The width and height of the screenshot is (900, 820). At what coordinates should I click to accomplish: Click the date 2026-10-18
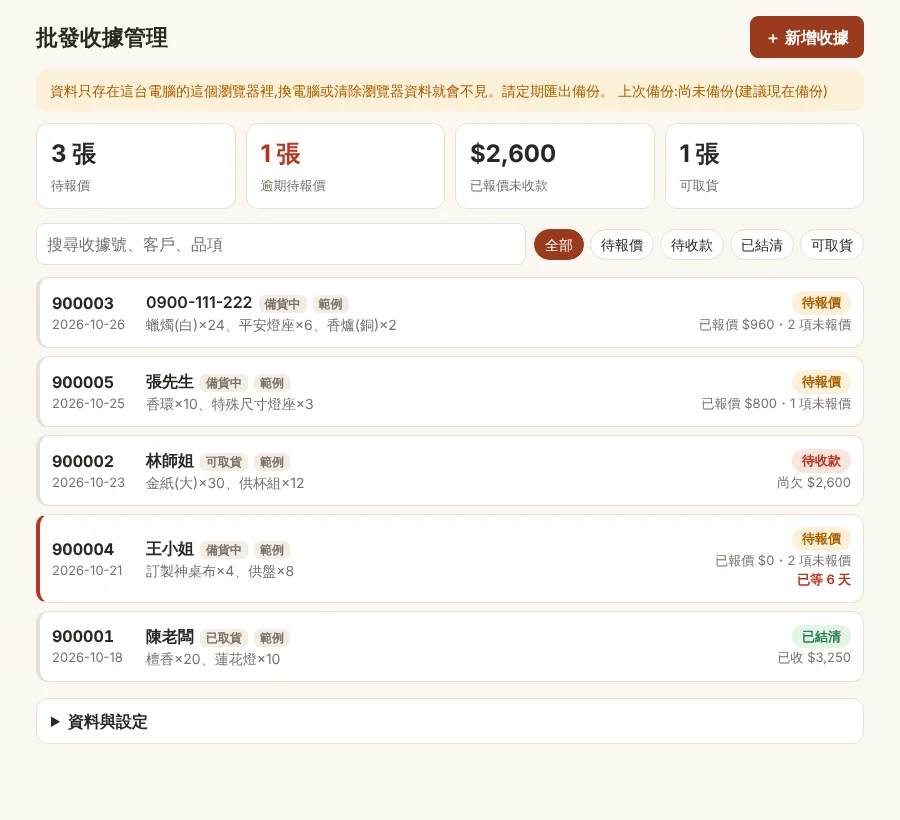point(87,658)
